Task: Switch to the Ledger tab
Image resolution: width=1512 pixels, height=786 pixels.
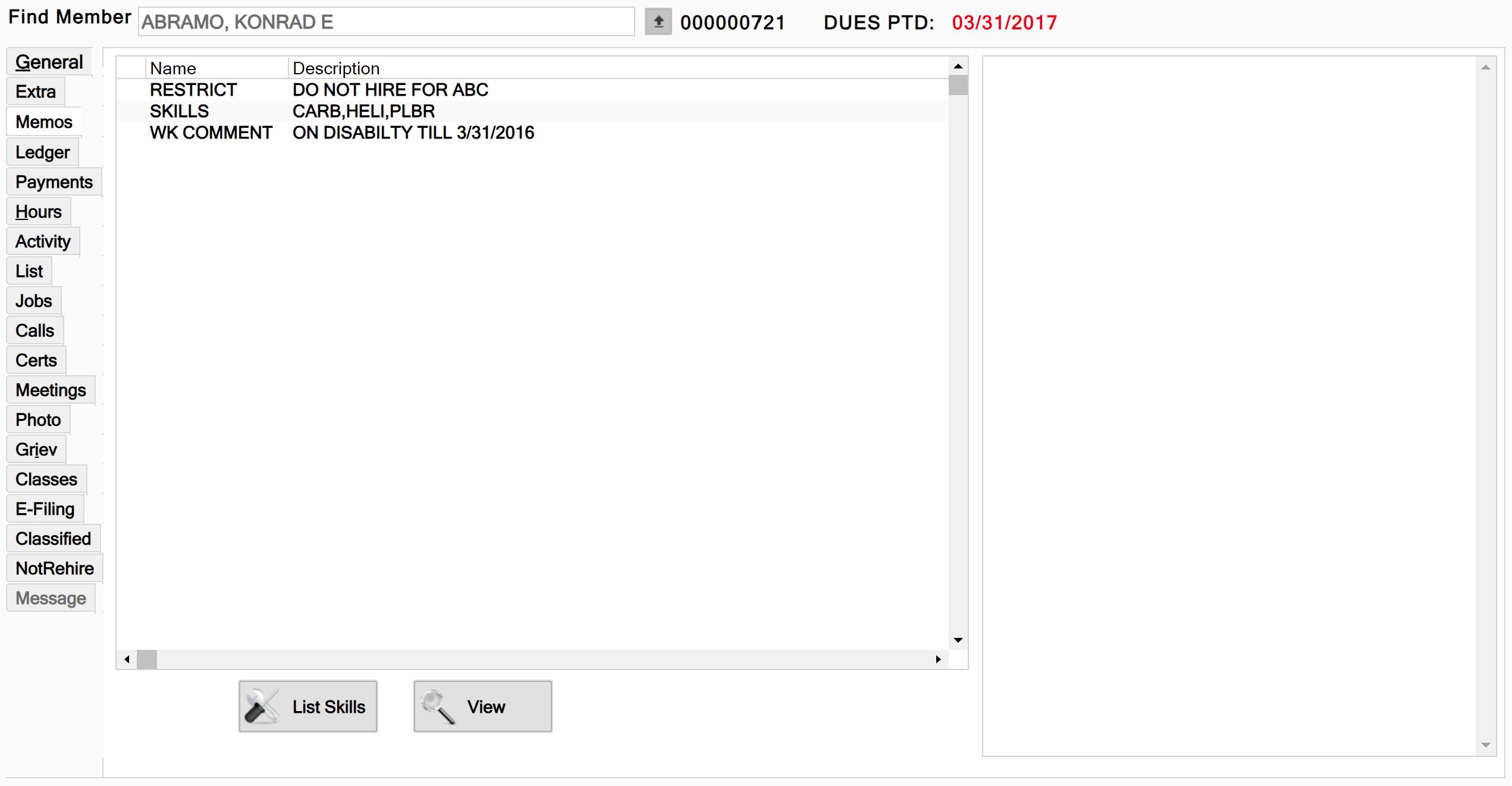Action: tap(43, 152)
